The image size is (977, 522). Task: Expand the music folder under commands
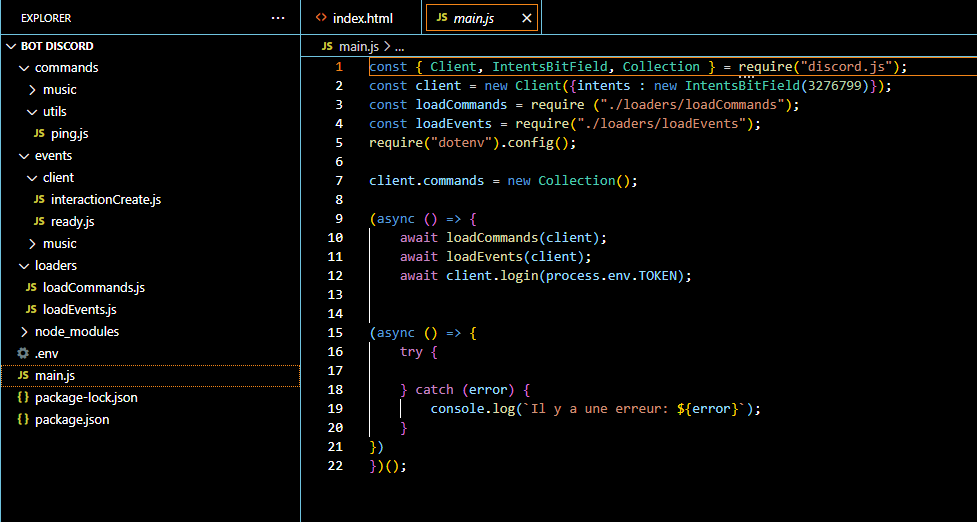[x=32, y=90]
